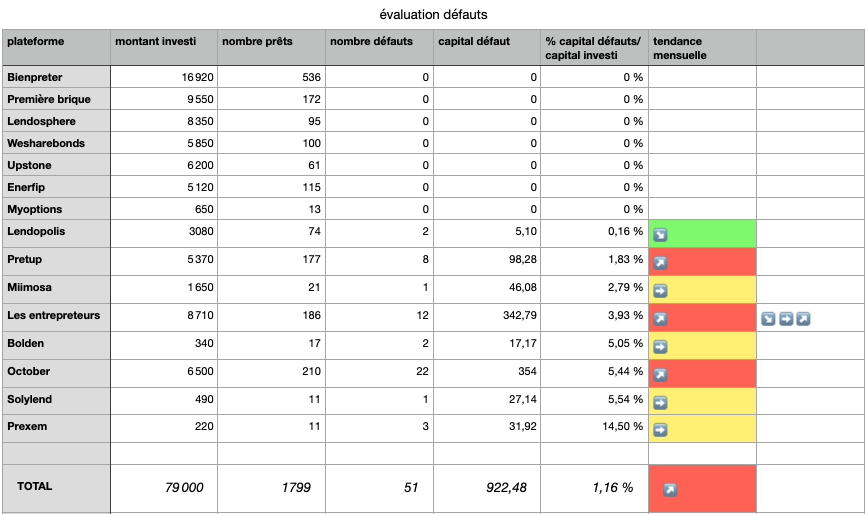Click the up-right arrow icon in TOTAL row

pos(670,490)
